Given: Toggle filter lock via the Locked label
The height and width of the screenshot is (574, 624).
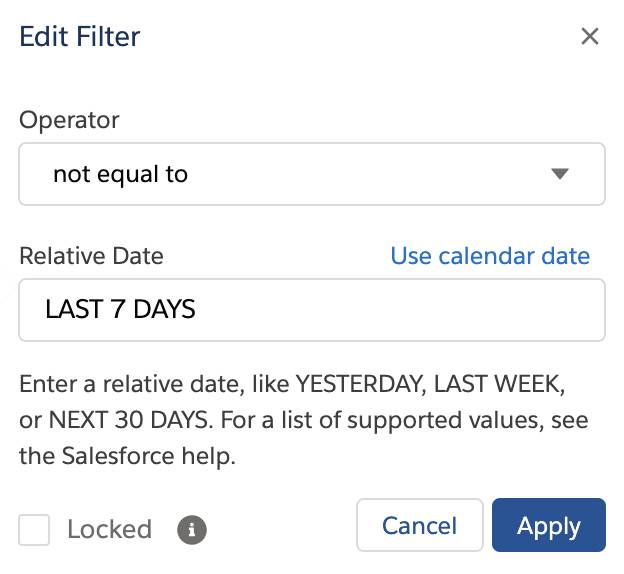Looking at the screenshot, I should pyautogui.click(x=109, y=529).
